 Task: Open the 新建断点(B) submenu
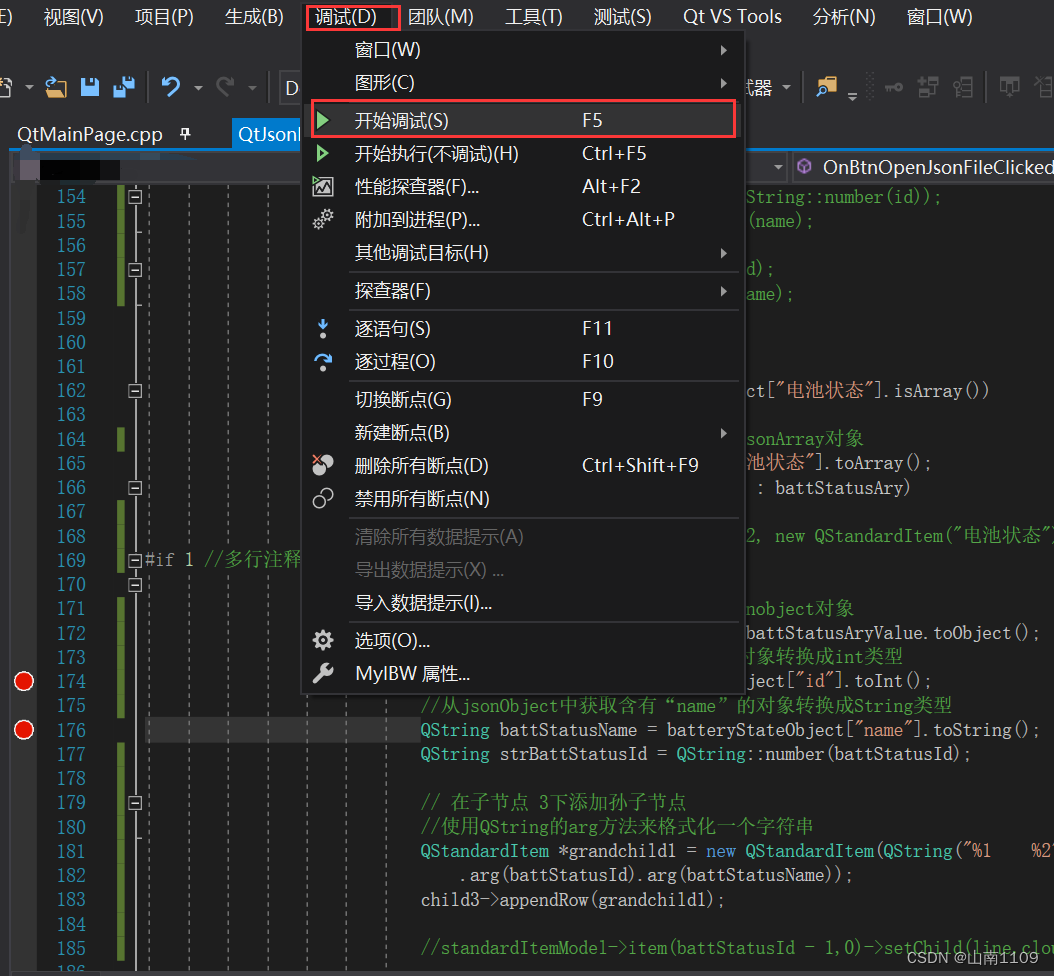525,432
